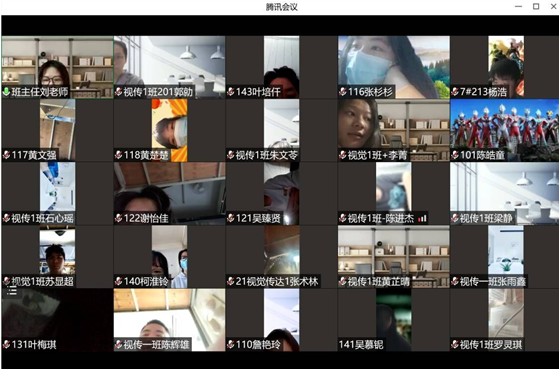Click muted microphone icon of 143叶培仟
This screenshot has width=559, height=370.
click(231, 92)
